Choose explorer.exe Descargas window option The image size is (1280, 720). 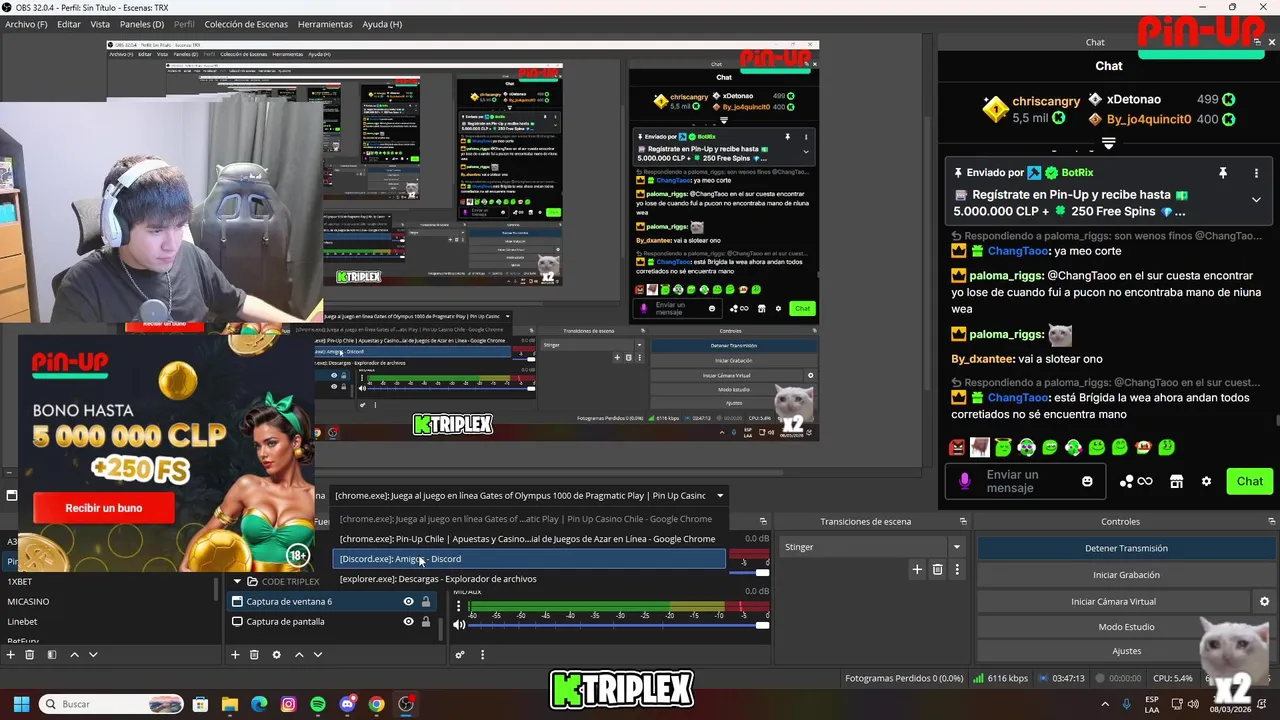529,579
